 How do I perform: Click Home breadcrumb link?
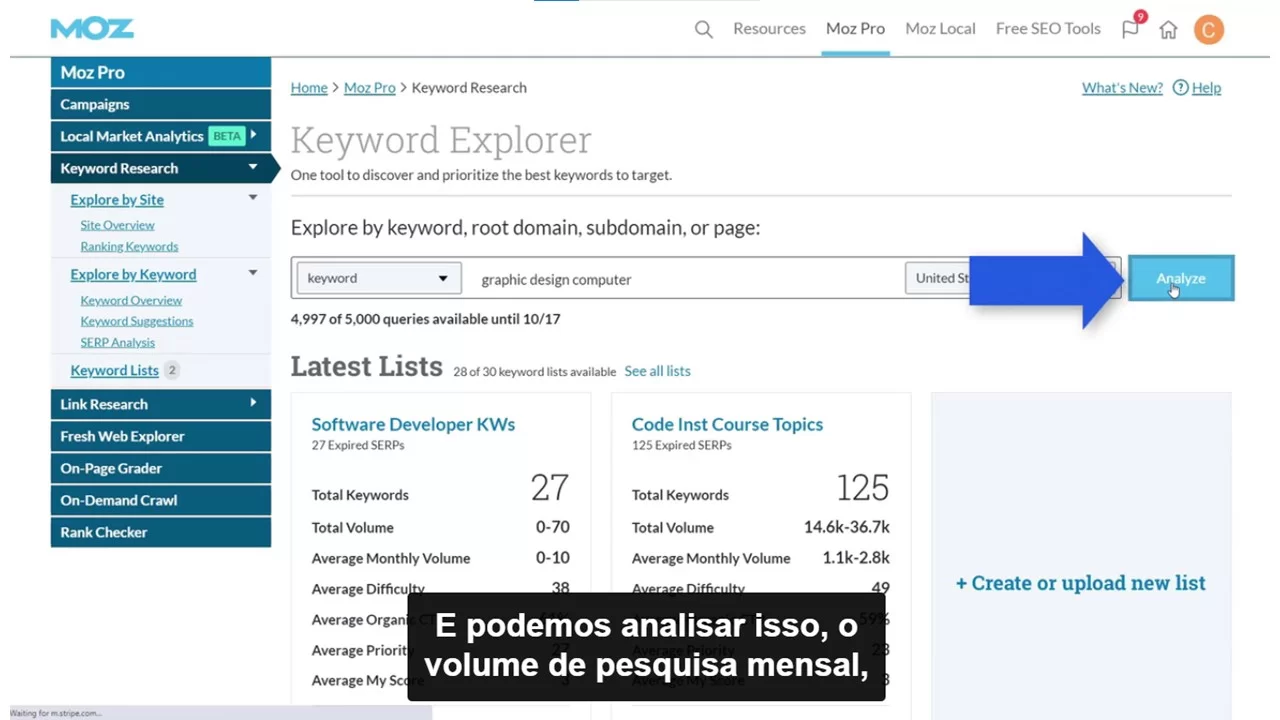point(309,88)
